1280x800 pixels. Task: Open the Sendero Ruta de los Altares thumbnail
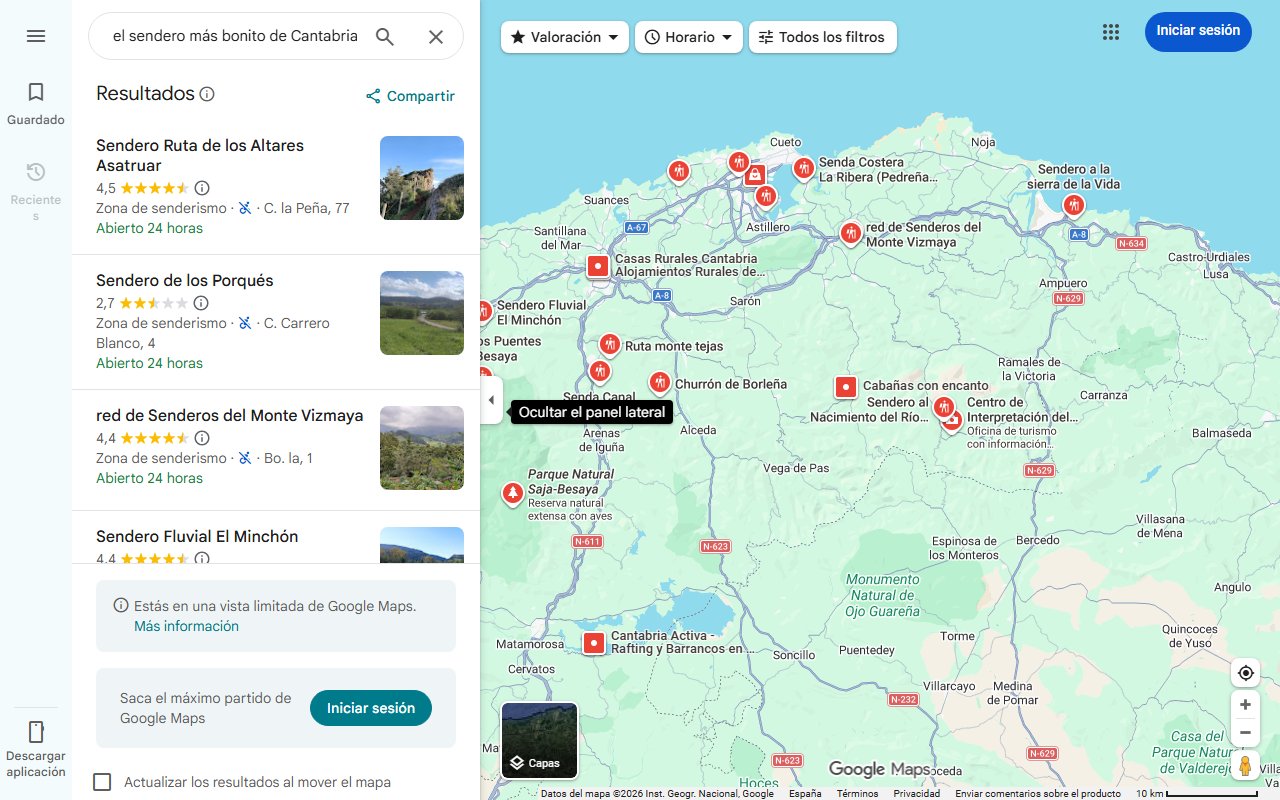pyautogui.click(x=421, y=178)
